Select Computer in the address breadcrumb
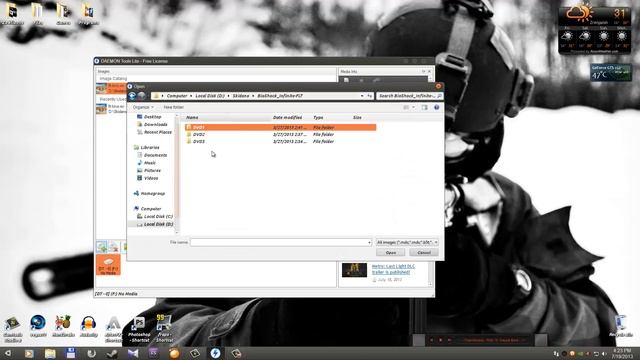This screenshot has height=360, width=640. (177, 96)
